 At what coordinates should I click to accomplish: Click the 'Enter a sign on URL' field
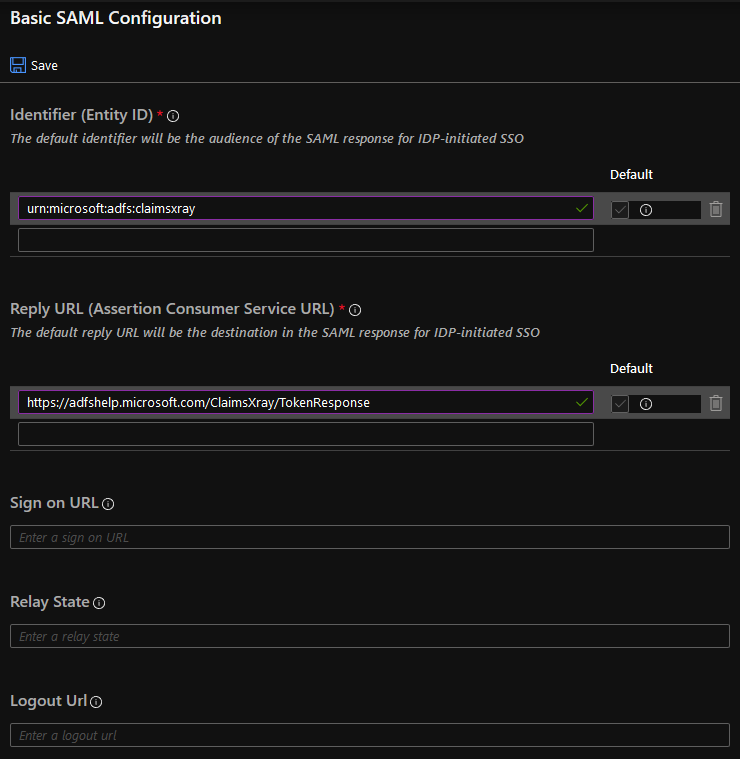tap(369, 537)
